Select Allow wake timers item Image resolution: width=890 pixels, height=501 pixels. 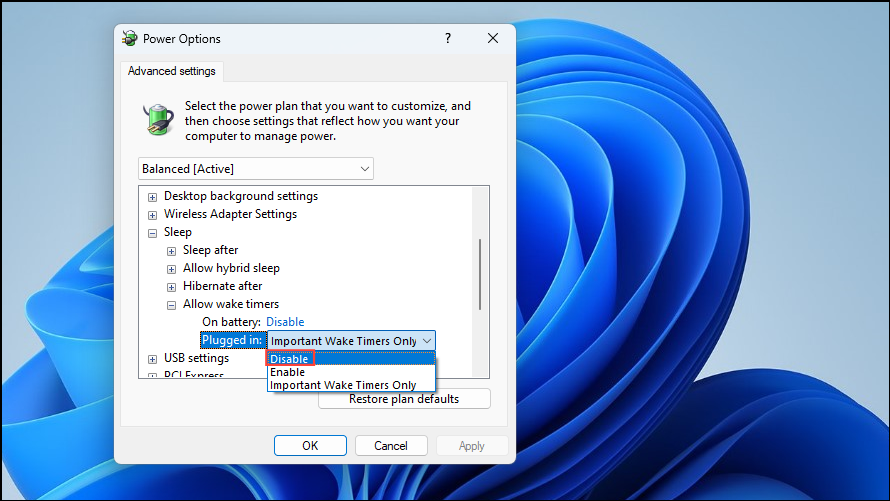tap(231, 304)
